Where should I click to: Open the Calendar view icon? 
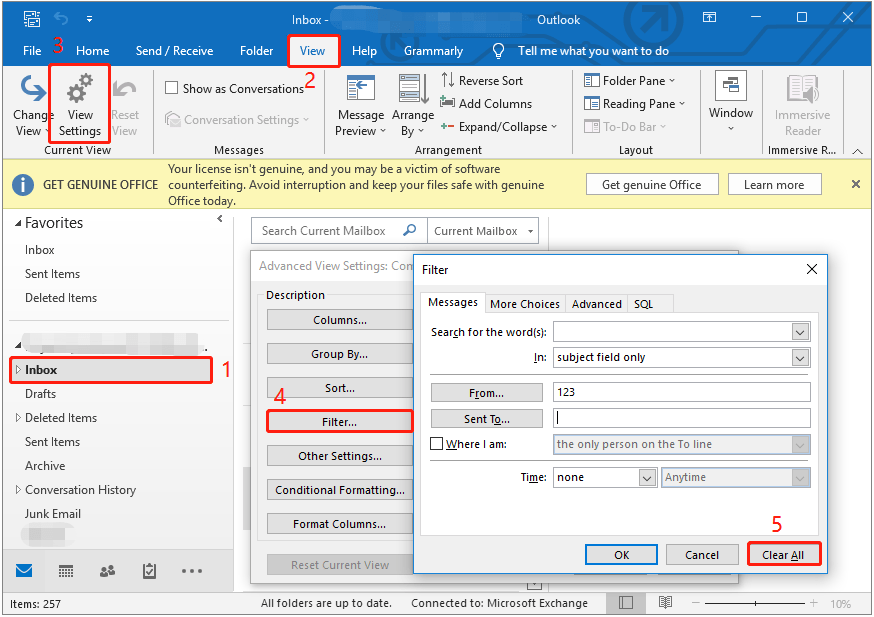pyautogui.click(x=66, y=571)
